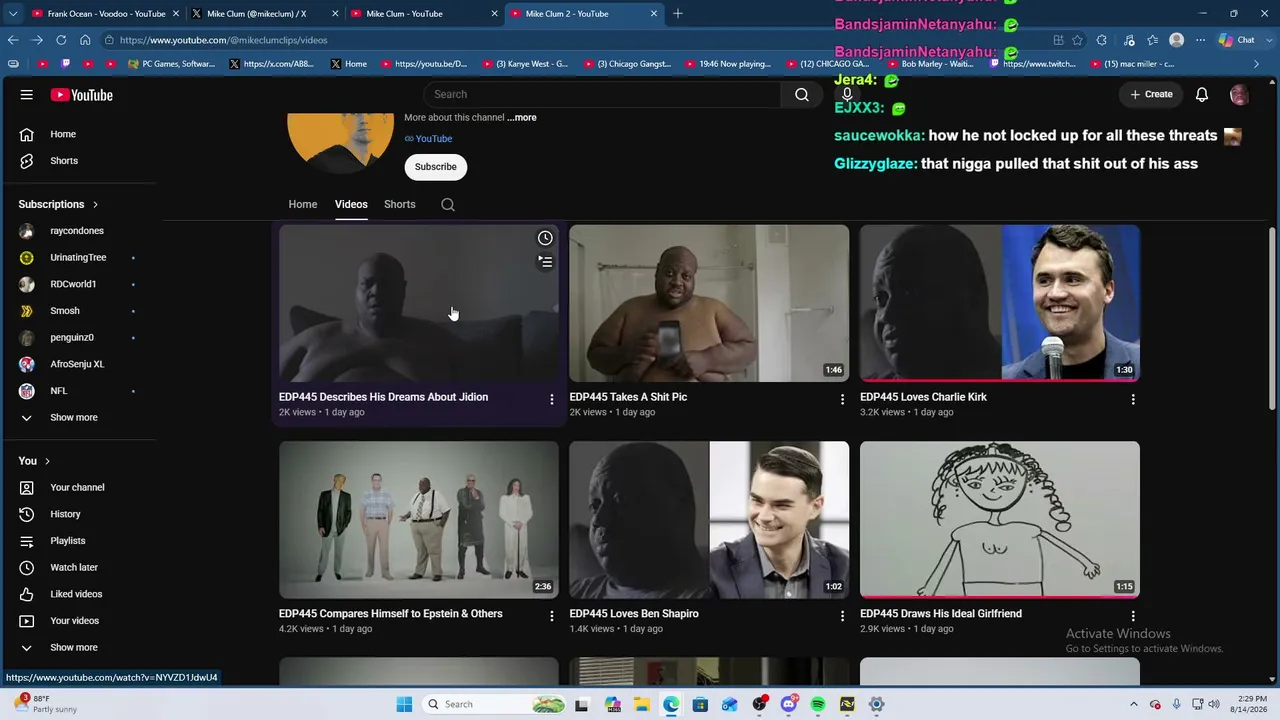This screenshot has height=720, width=1280.
Task: Open options for Epstein & Others video
Action: [551, 616]
